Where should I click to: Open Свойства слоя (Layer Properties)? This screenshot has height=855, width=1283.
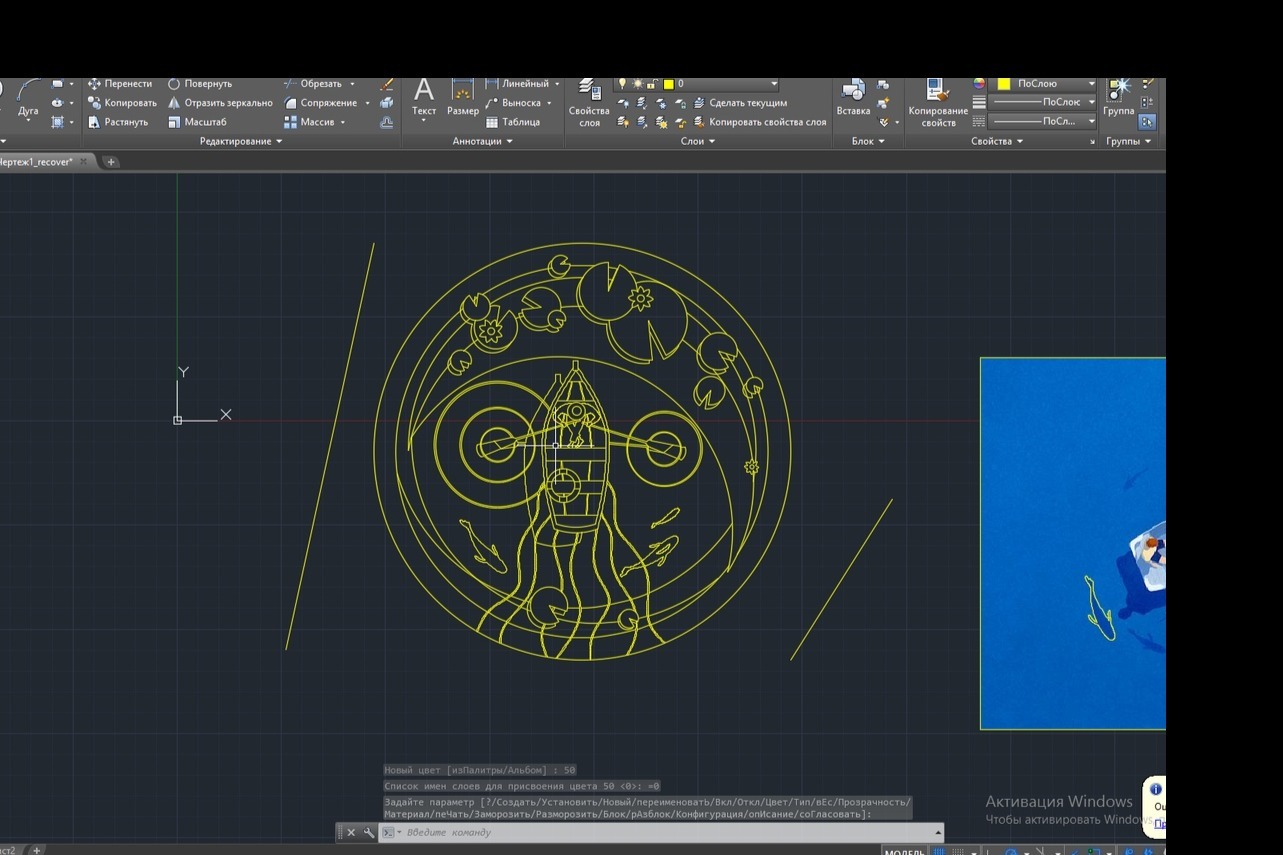coord(589,104)
